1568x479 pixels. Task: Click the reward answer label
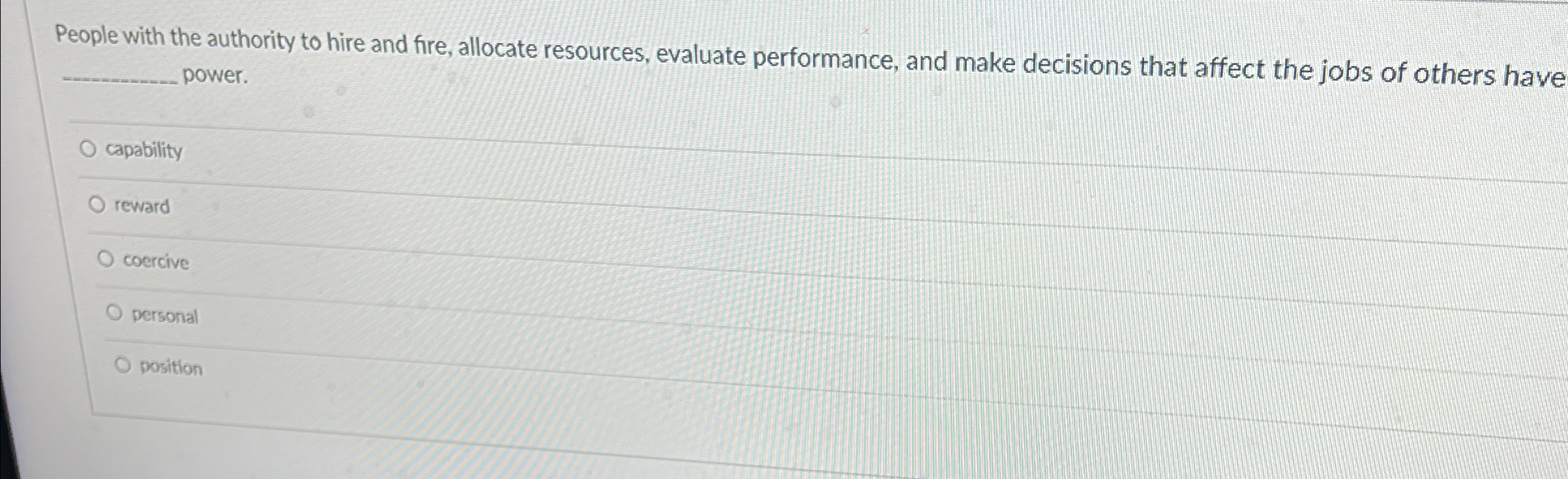(x=140, y=206)
